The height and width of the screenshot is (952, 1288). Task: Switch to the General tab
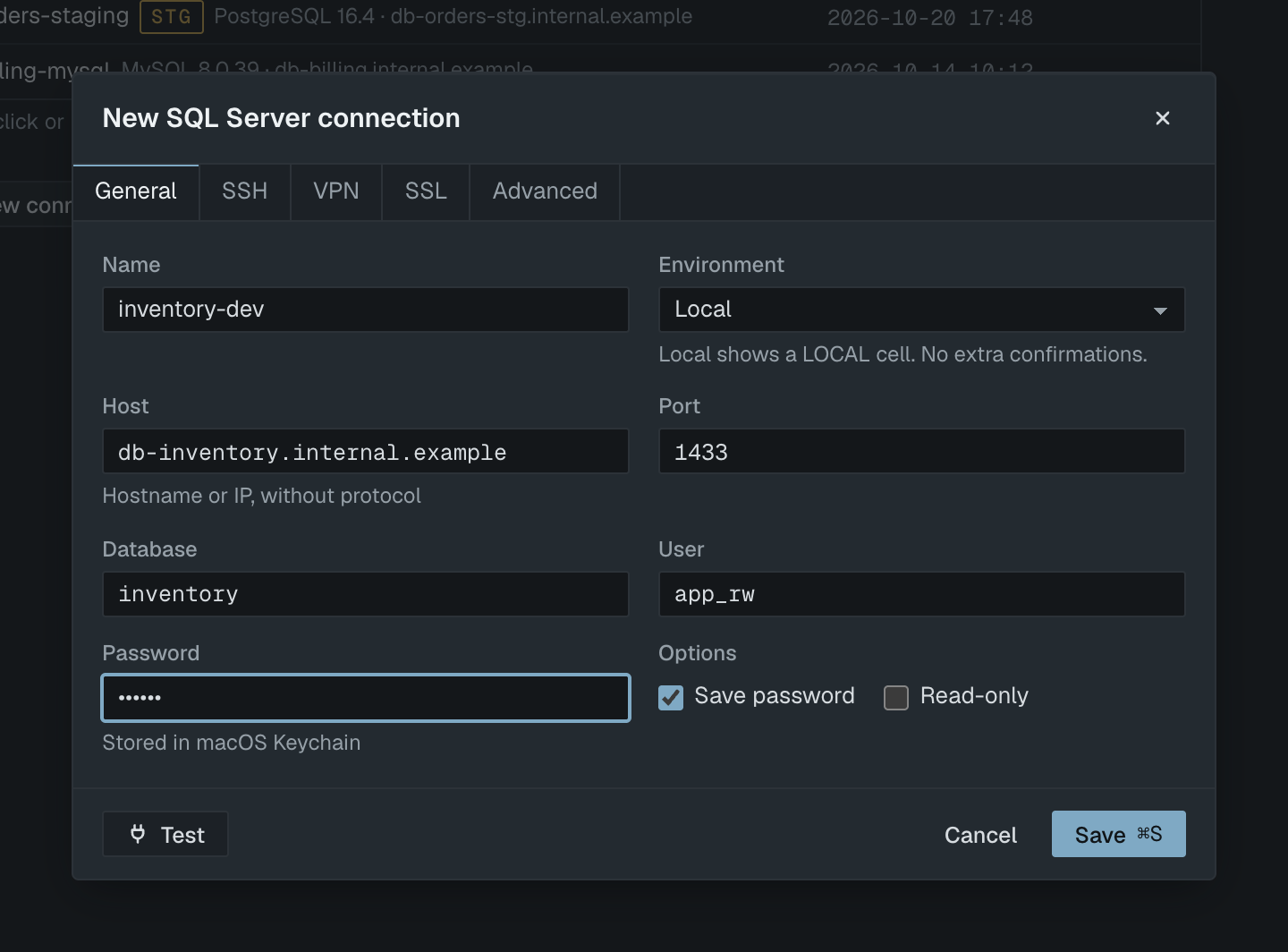[x=136, y=191]
